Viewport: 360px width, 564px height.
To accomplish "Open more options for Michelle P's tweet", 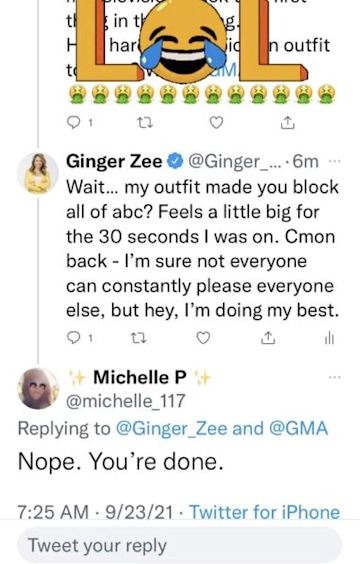I will coord(334,377).
